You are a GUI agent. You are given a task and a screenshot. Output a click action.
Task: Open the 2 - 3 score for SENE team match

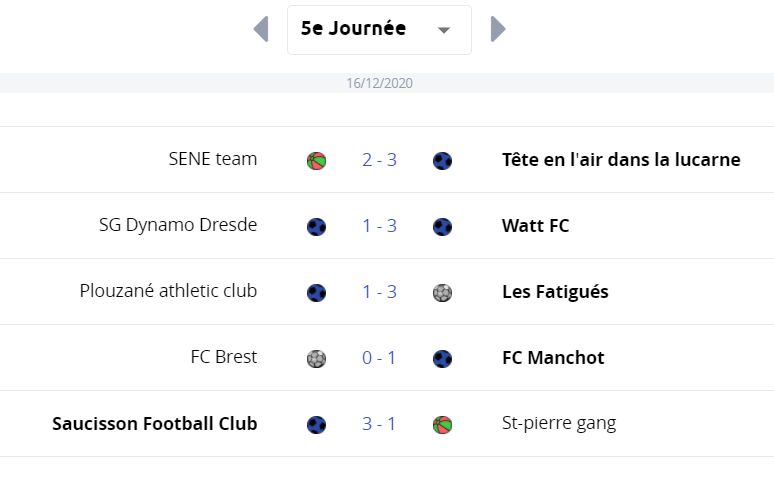[x=379, y=160]
